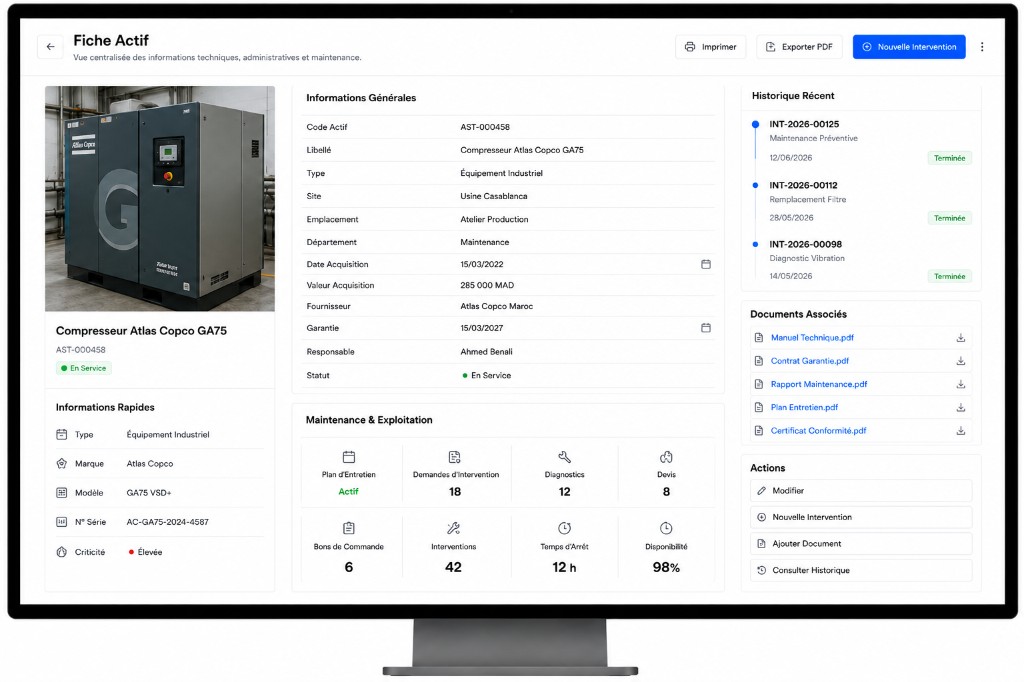Open the Rapport Maintenance.pdf link
Viewport: 1024px width, 682px height.
pos(819,384)
